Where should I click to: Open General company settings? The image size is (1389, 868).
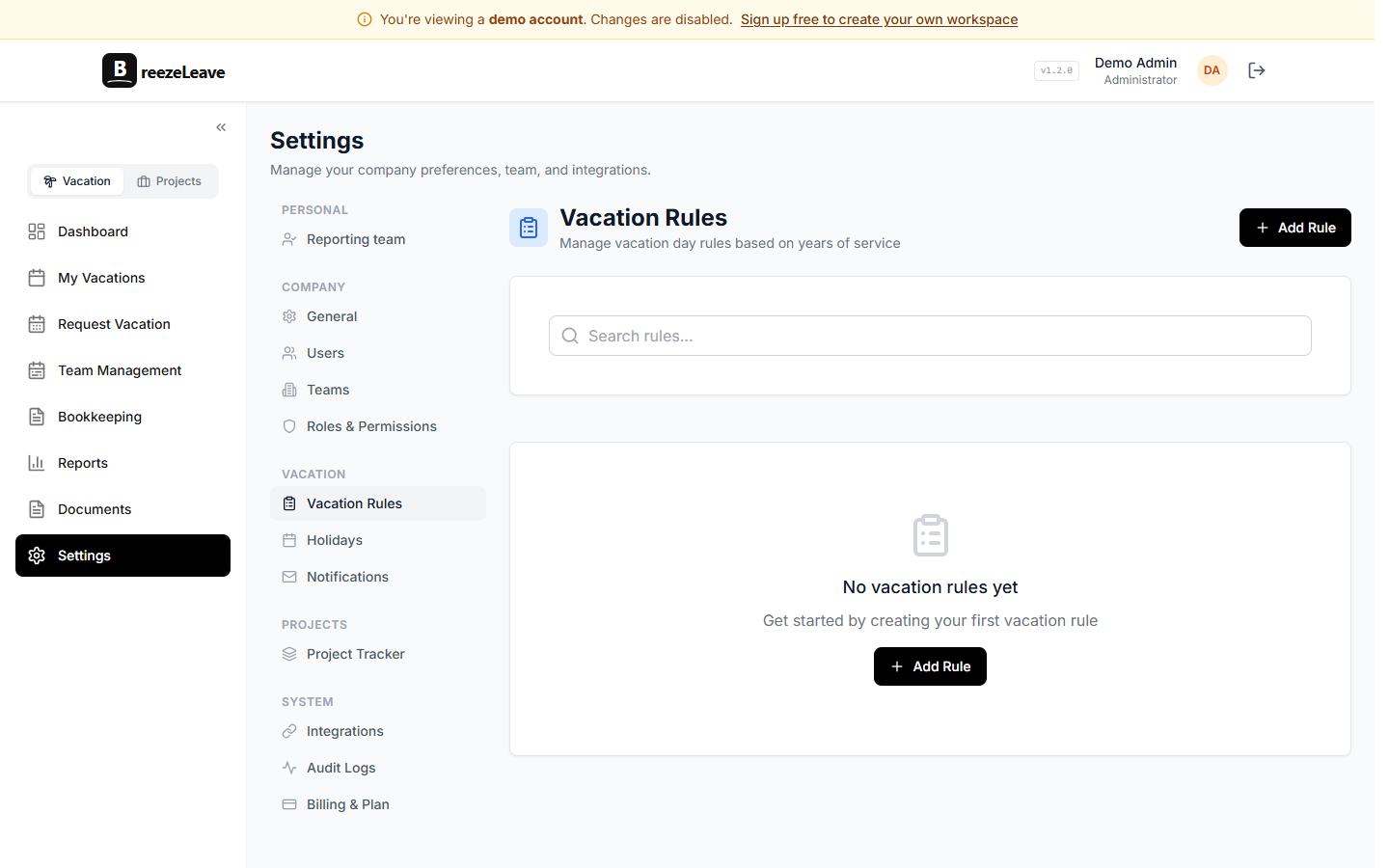pos(378,316)
